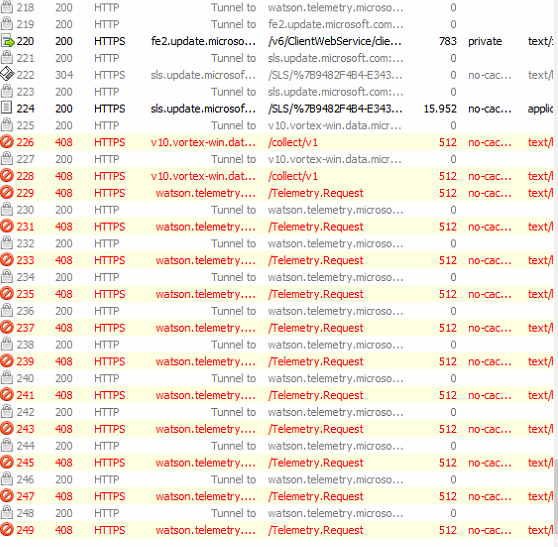Click the lock icon of session 246
This screenshot has width=558, height=547.
click(x=7, y=479)
